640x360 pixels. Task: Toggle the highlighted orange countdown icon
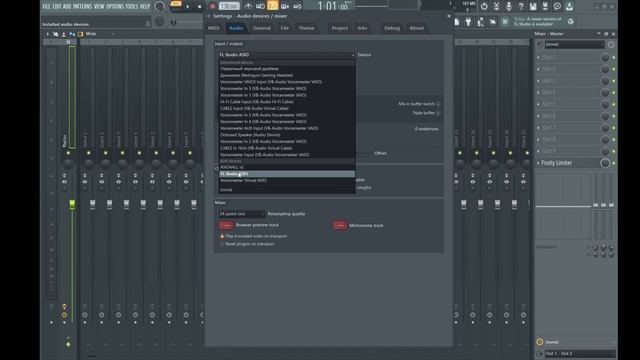272,6
